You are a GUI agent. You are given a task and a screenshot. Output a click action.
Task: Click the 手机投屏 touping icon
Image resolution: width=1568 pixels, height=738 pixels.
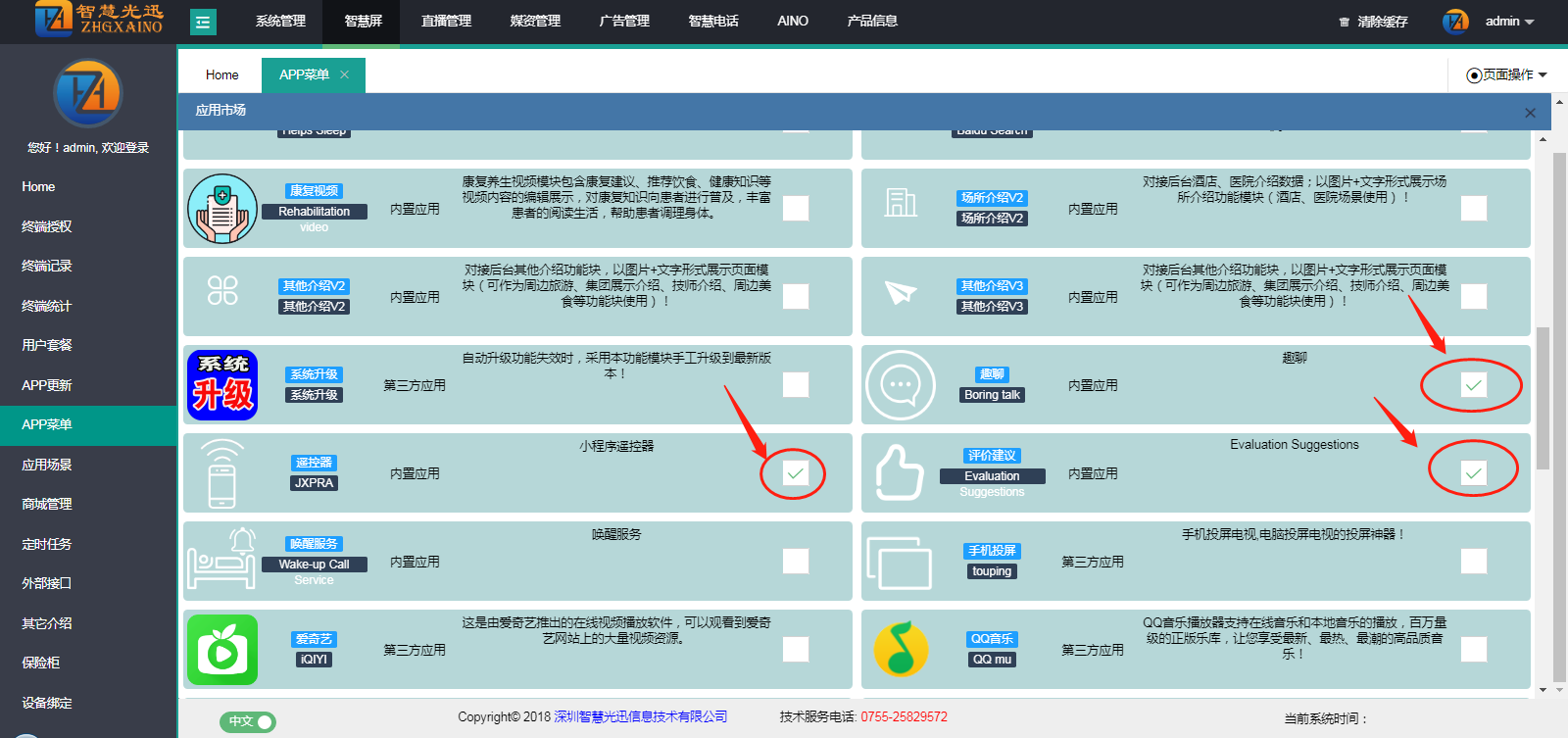[x=901, y=562]
